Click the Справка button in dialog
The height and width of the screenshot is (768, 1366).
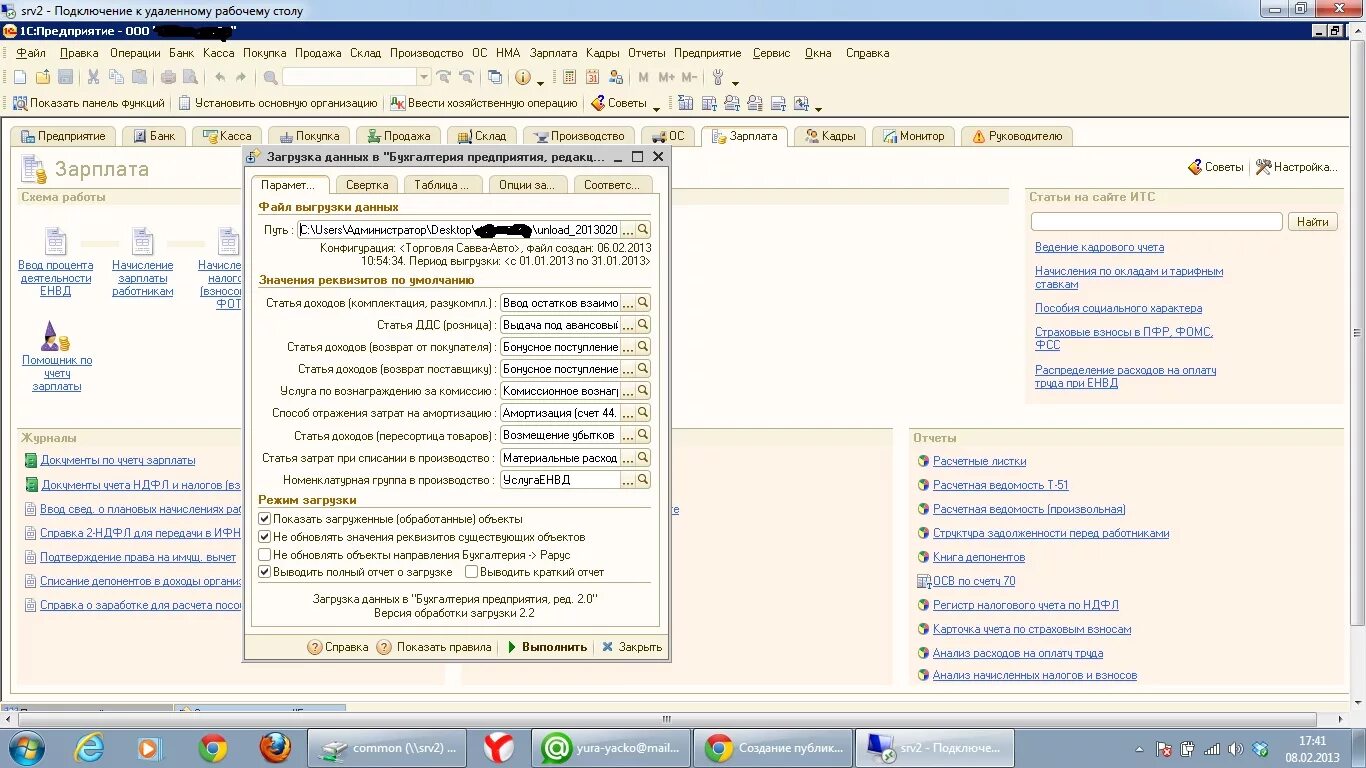pos(338,647)
